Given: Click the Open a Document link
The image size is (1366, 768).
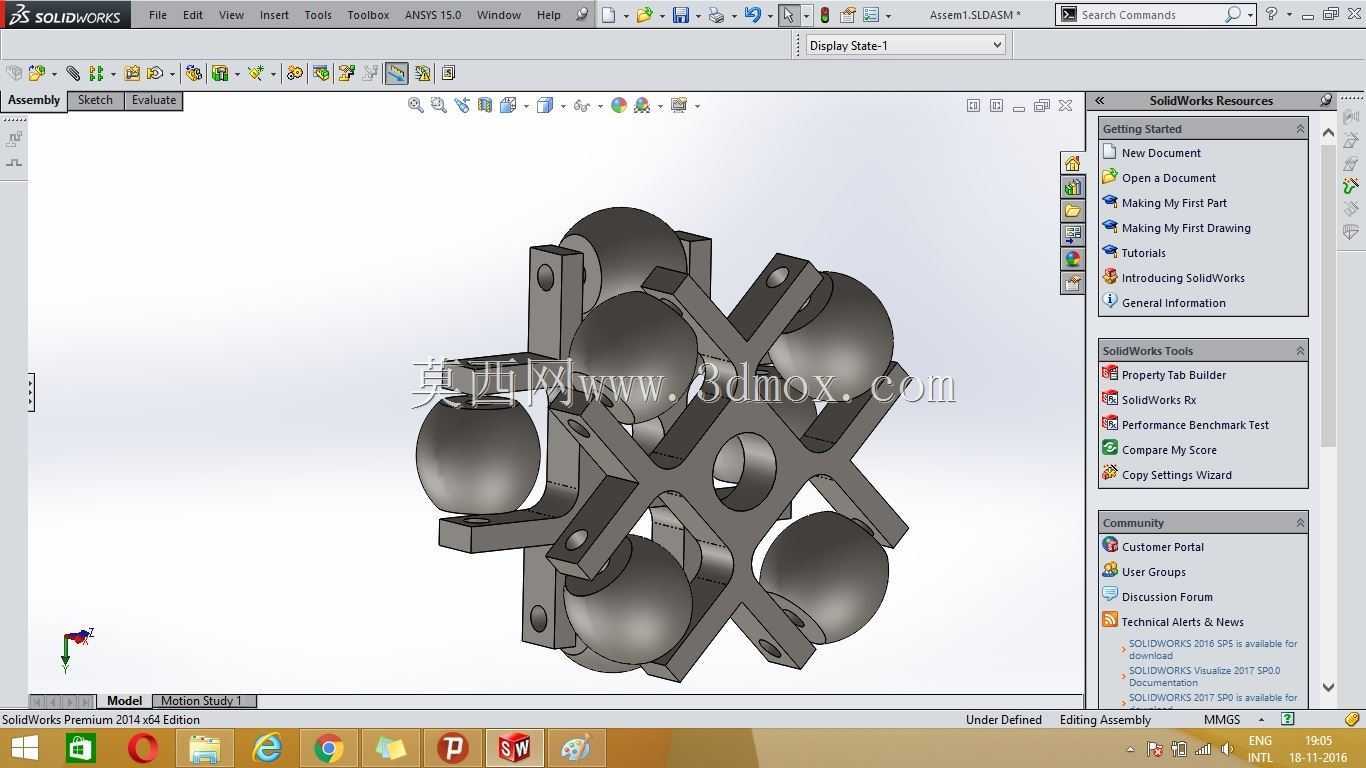Looking at the screenshot, I should [x=1169, y=178].
